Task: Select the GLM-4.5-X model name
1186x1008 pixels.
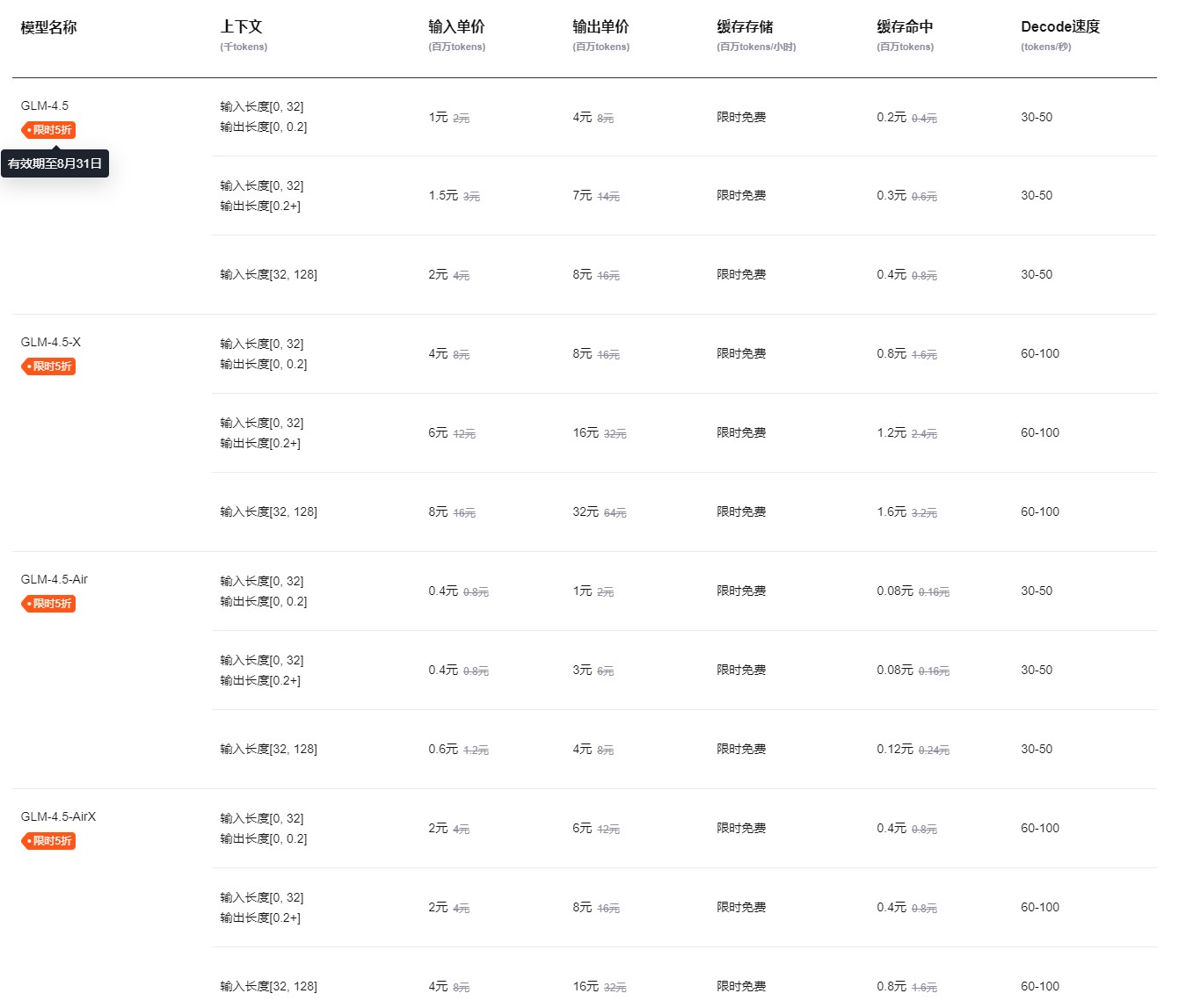Action: tap(50, 342)
